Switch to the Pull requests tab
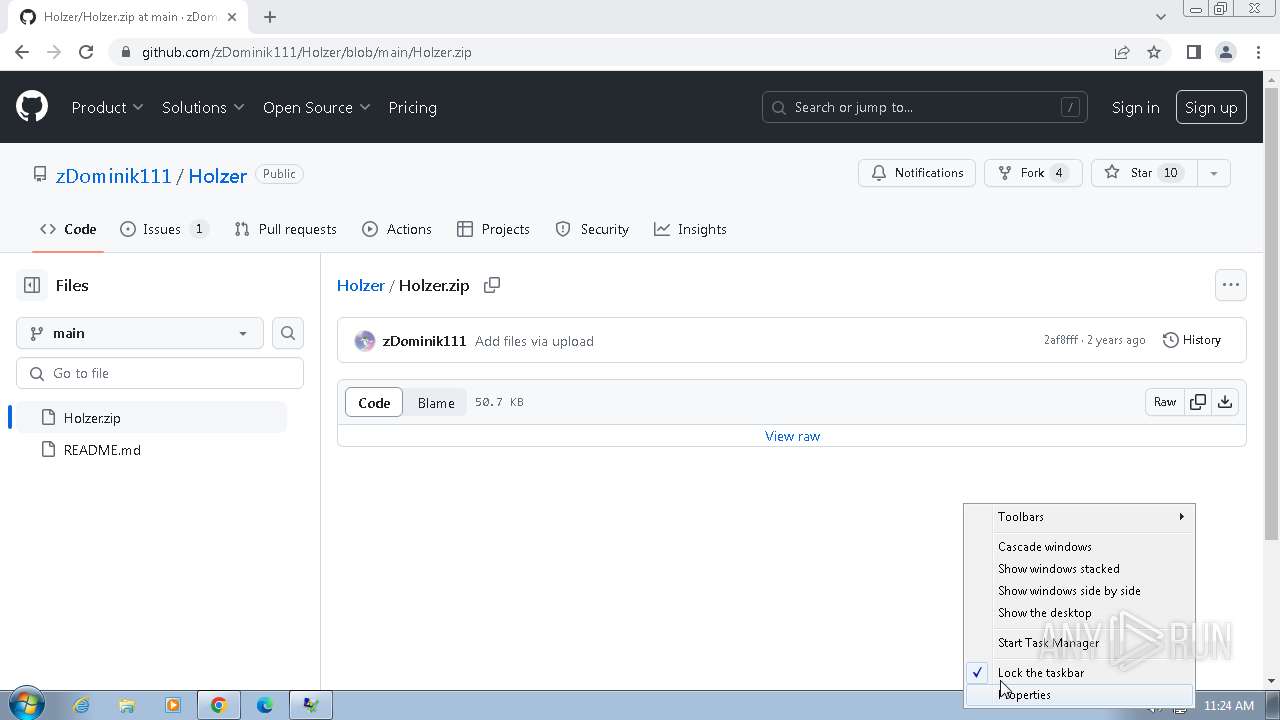Image resolution: width=1280 pixels, height=720 pixels. click(x=285, y=229)
